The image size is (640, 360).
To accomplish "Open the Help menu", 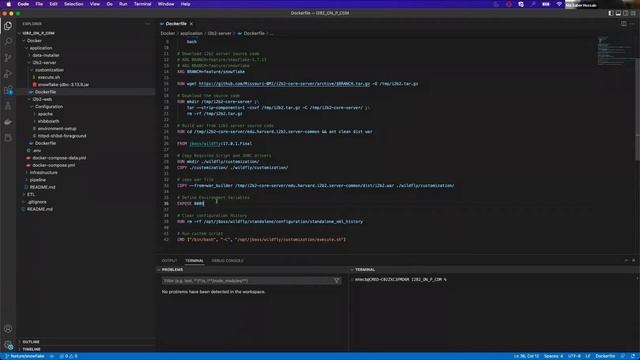I will click(185, 4).
